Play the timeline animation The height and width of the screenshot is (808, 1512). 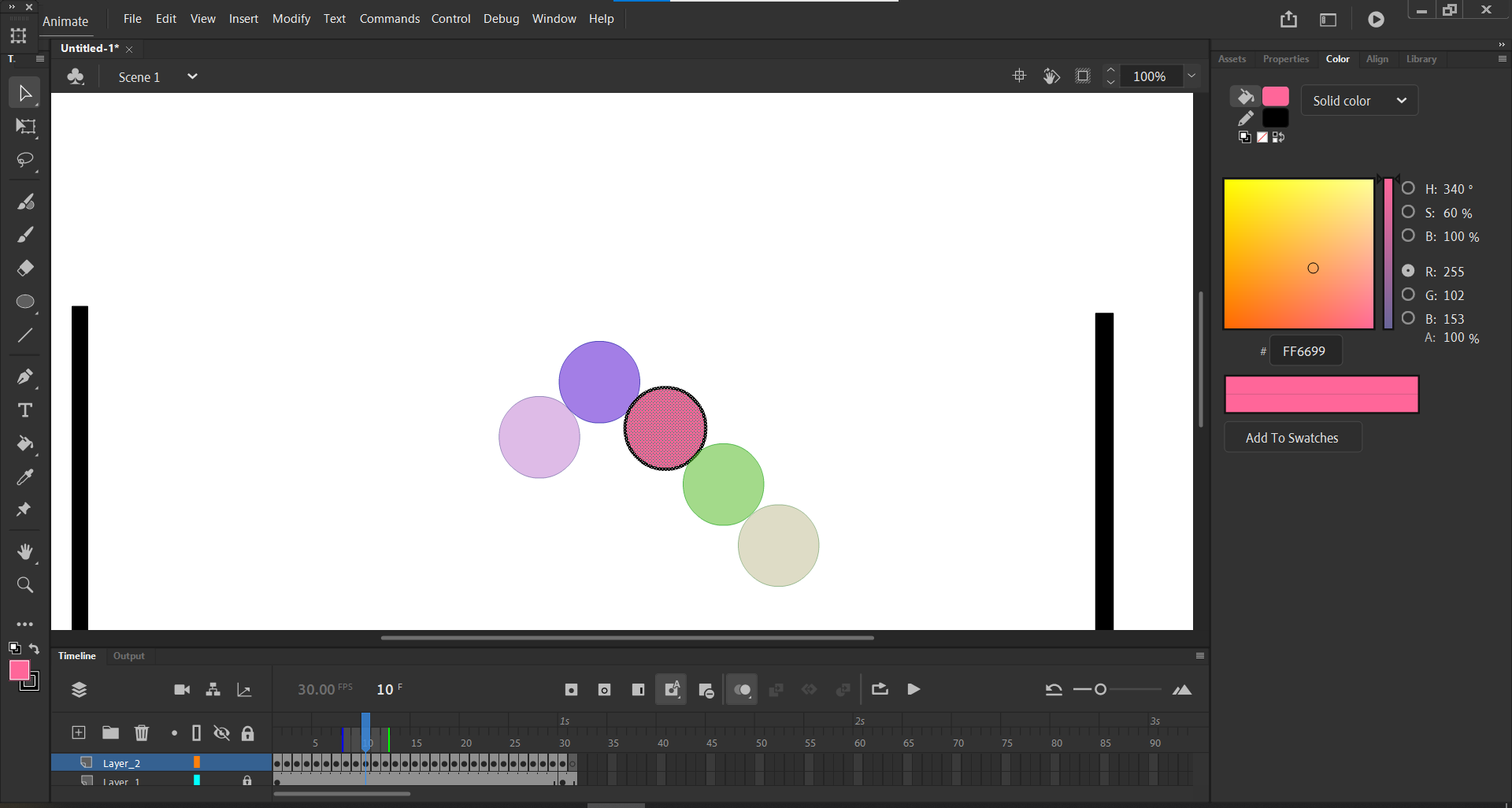[x=913, y=690]
